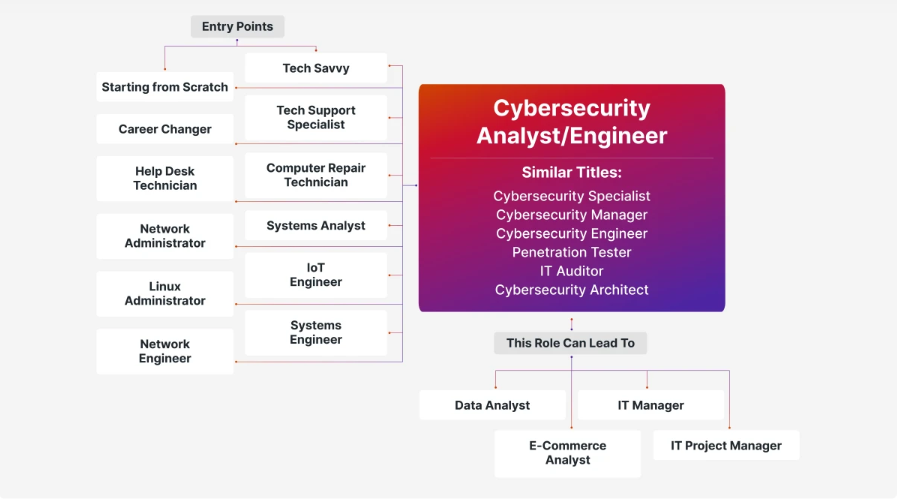897x503 pixels.
Task: Click the E-Commerce Analyst box
Action: click(567, 453)
